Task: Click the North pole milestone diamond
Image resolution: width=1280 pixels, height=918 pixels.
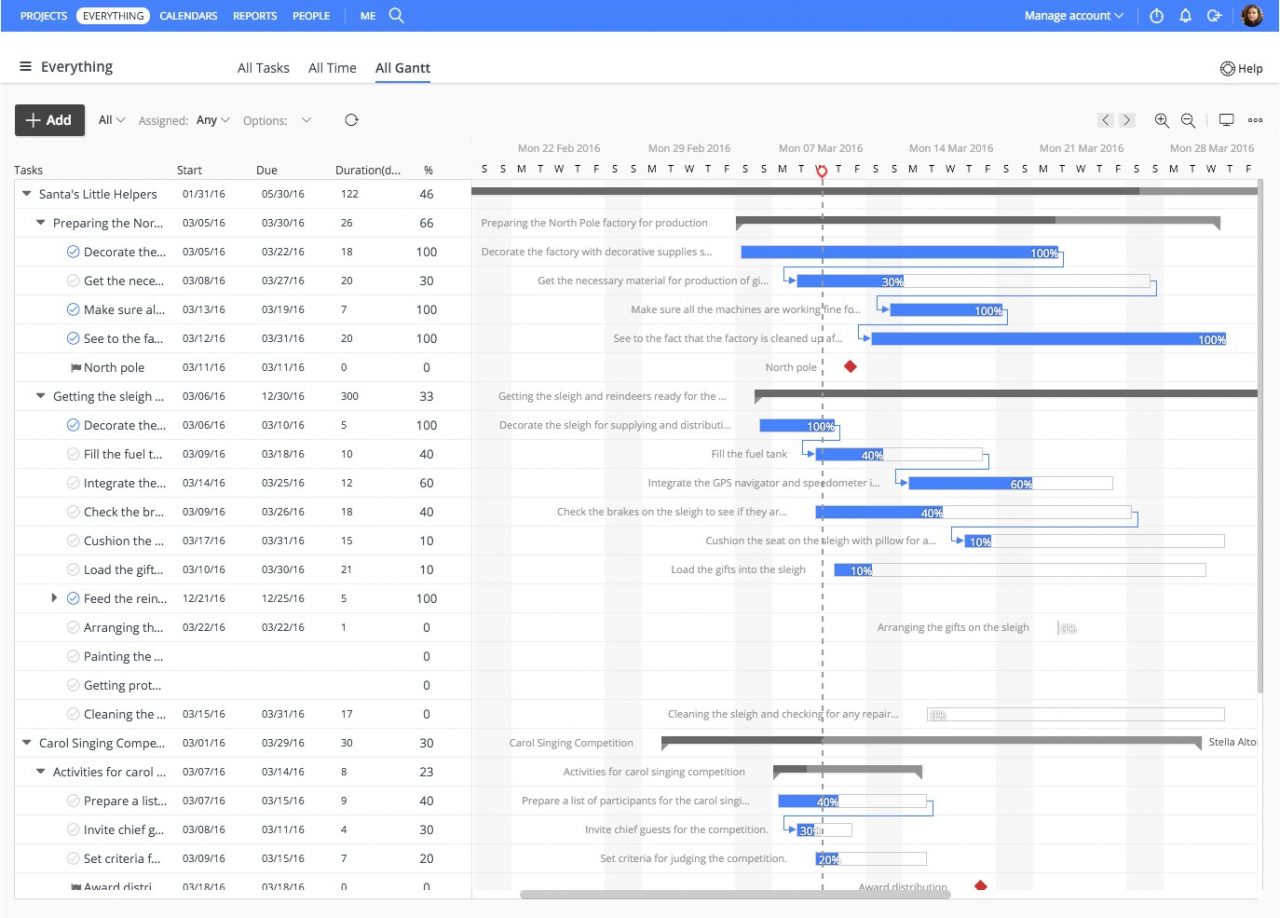Action: click(849, 366)
